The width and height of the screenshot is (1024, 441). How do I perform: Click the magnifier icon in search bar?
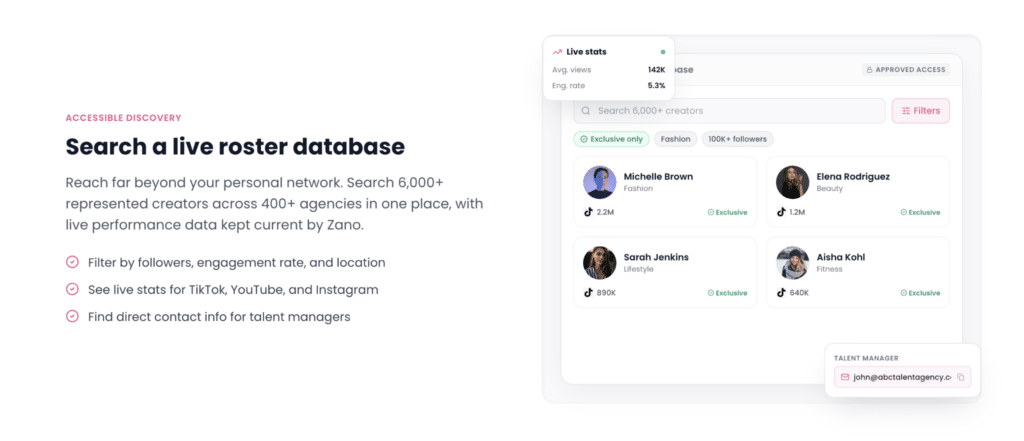pos(586,111)
